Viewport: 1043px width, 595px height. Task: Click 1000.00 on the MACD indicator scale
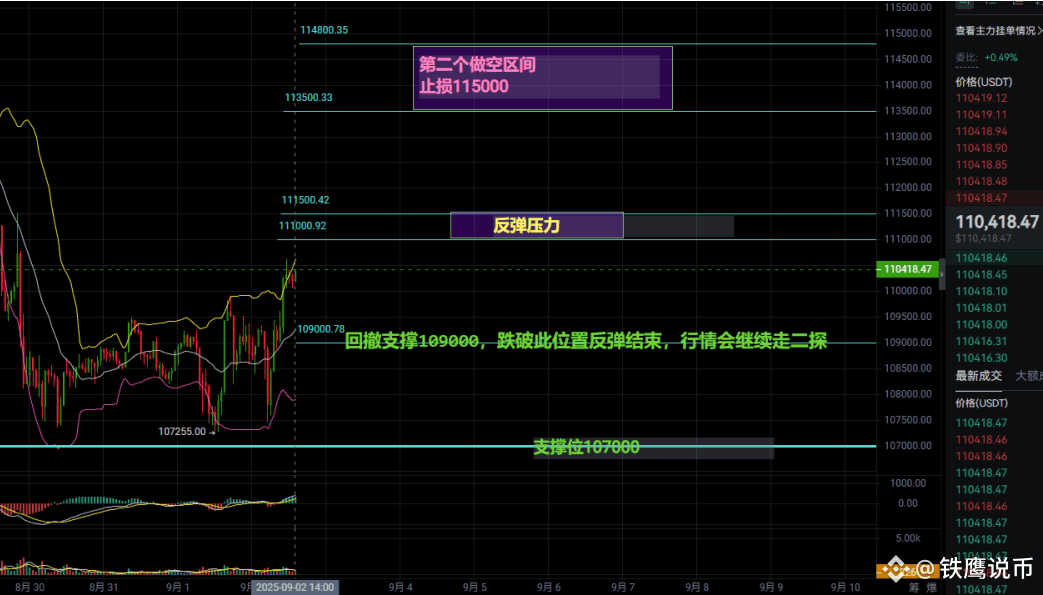[908, 483]
